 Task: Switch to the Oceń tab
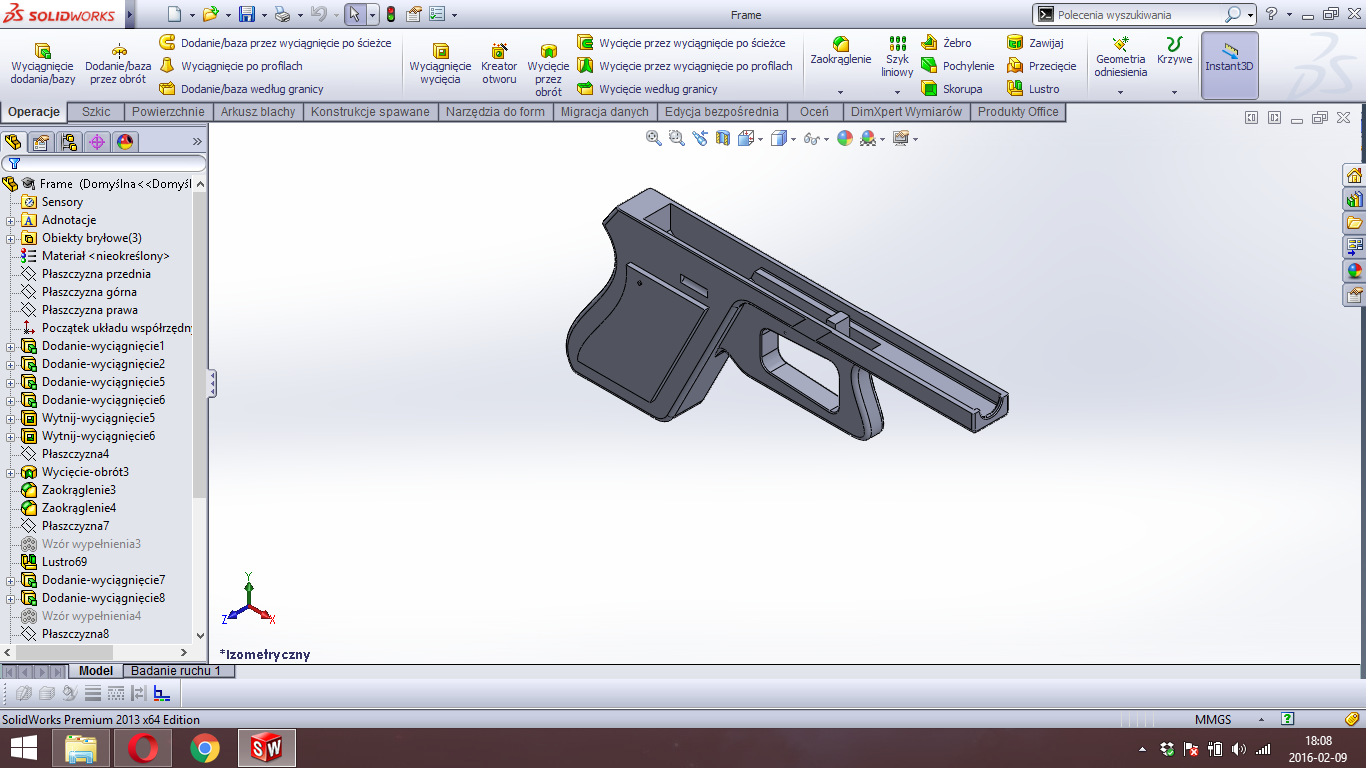[x=814, y=112]
